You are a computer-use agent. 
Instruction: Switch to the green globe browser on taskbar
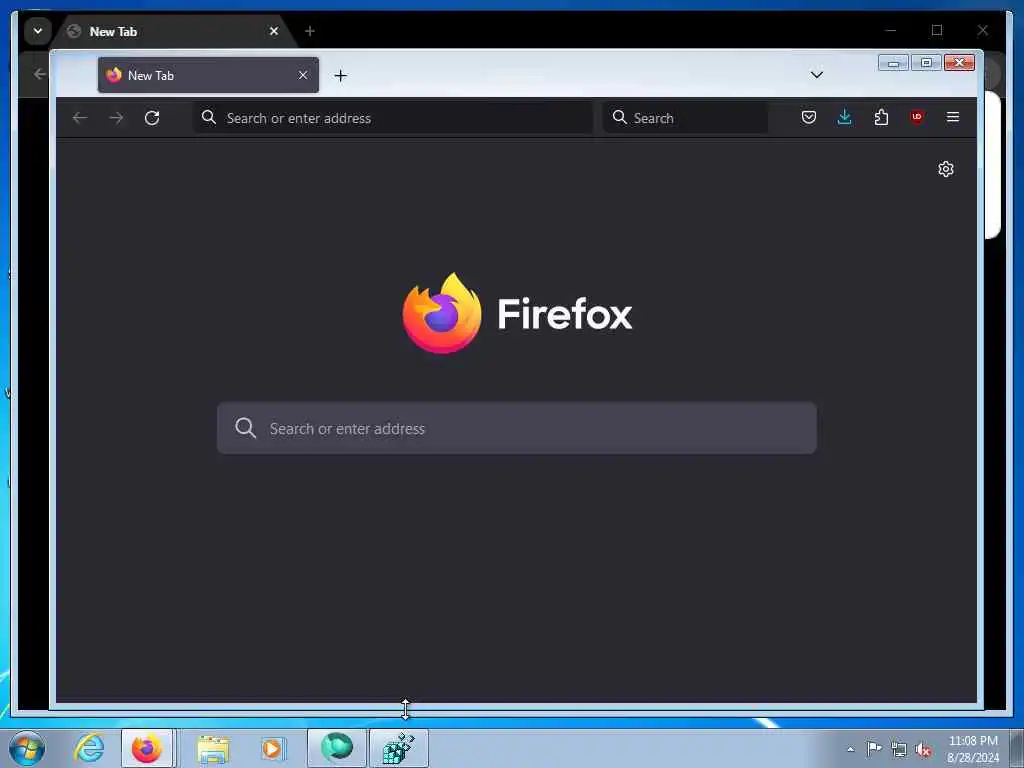tap(337, 748)
